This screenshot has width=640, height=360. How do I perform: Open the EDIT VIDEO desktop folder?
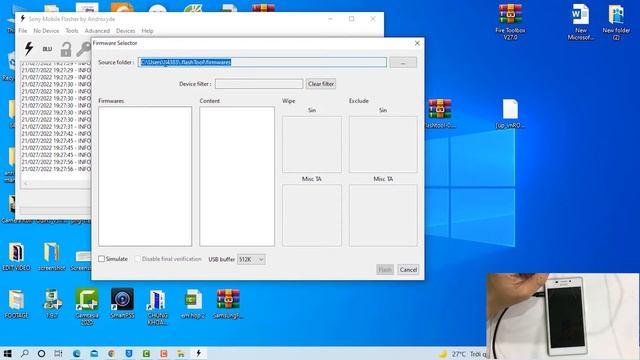pos(16,256)
